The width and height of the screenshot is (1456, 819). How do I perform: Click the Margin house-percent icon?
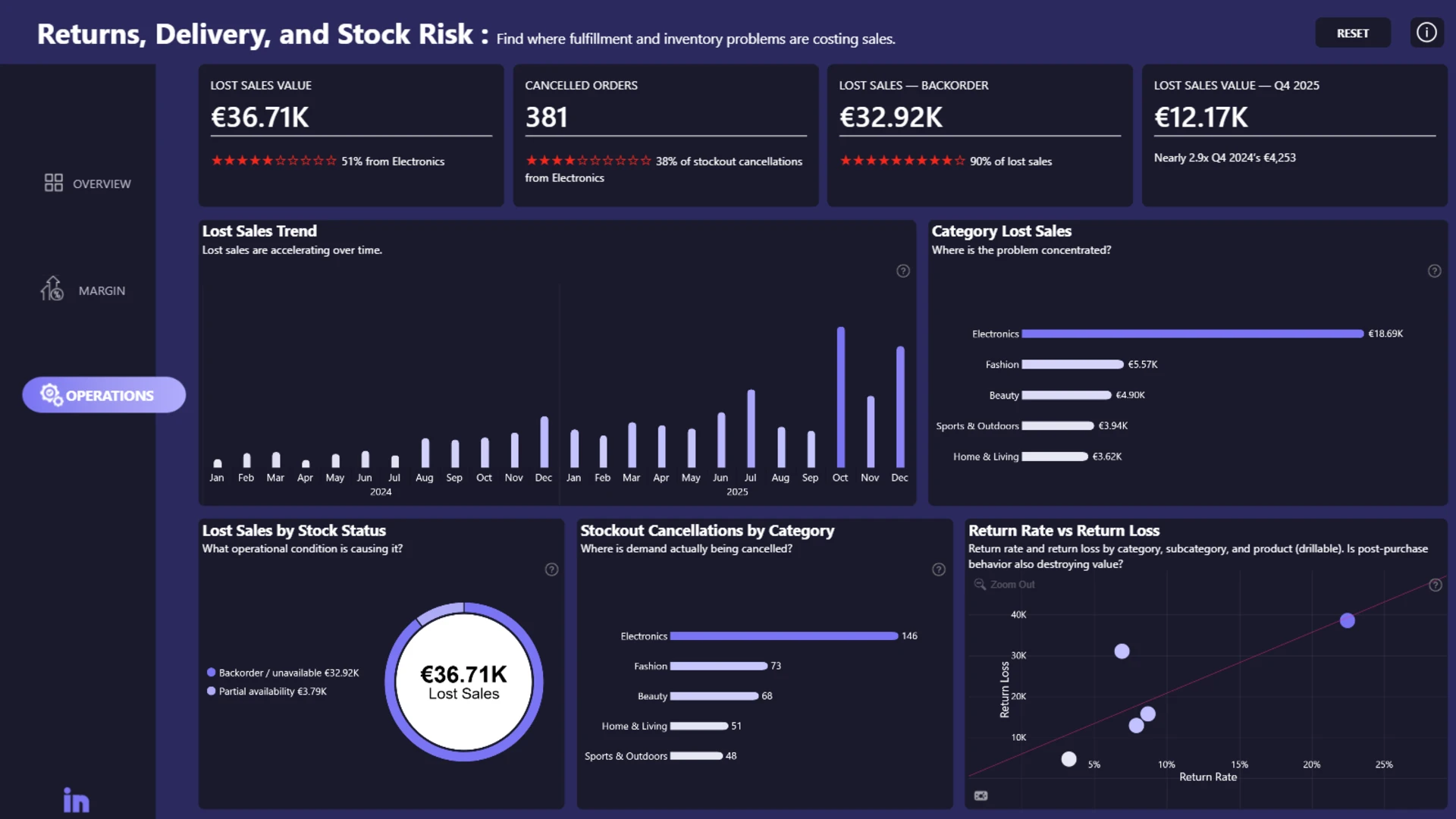(x=52, y=289)
